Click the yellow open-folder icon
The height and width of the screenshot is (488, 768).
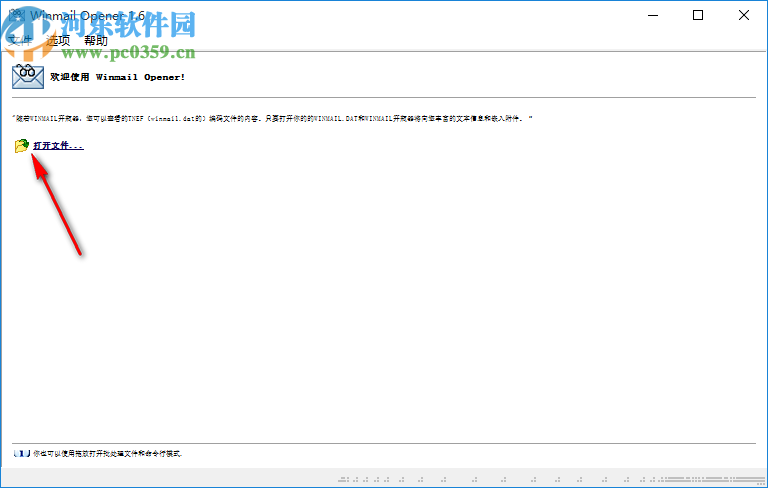tap(22, 146)
